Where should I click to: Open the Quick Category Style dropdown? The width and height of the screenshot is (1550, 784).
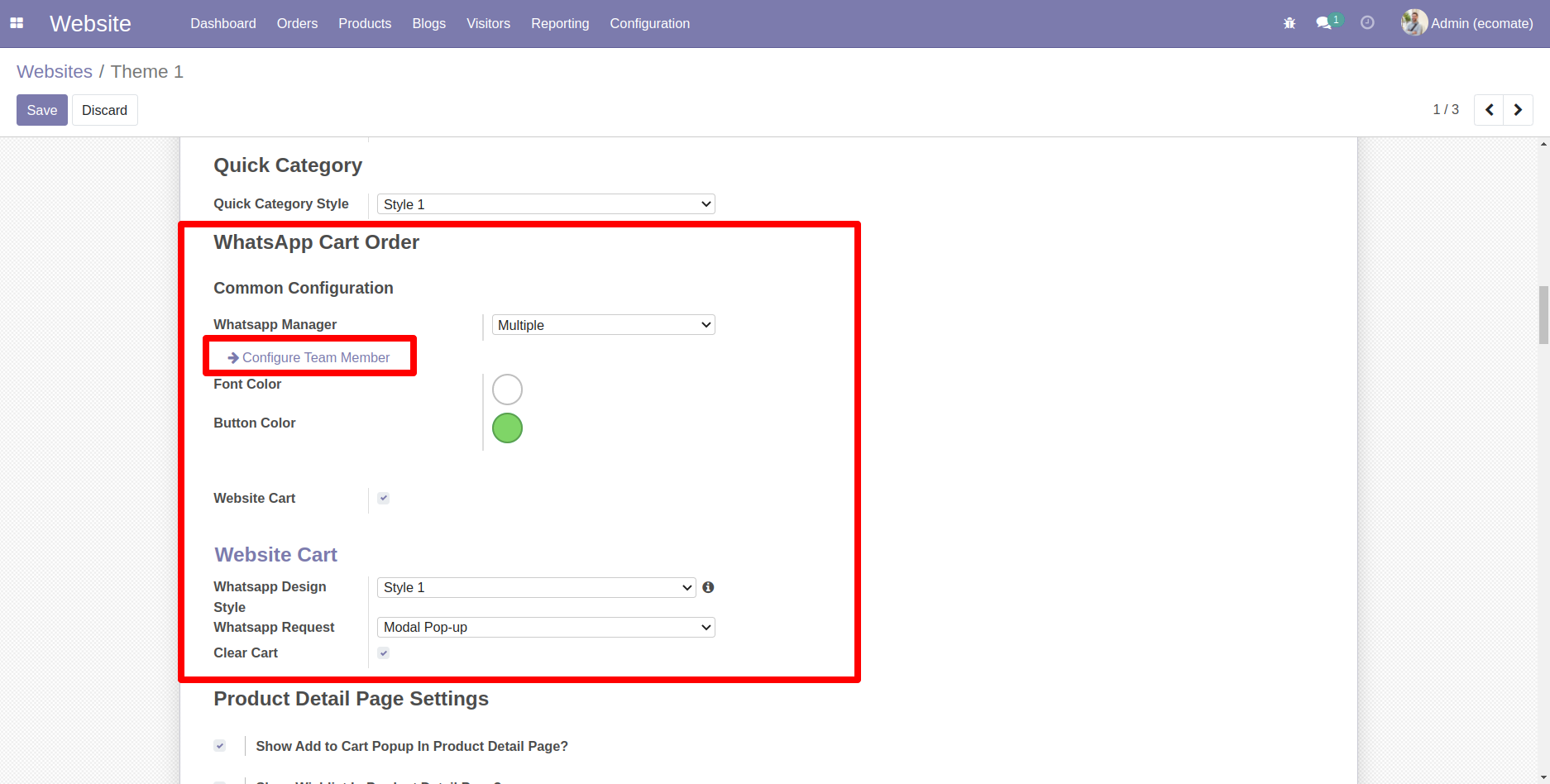[x=546, y=204]
